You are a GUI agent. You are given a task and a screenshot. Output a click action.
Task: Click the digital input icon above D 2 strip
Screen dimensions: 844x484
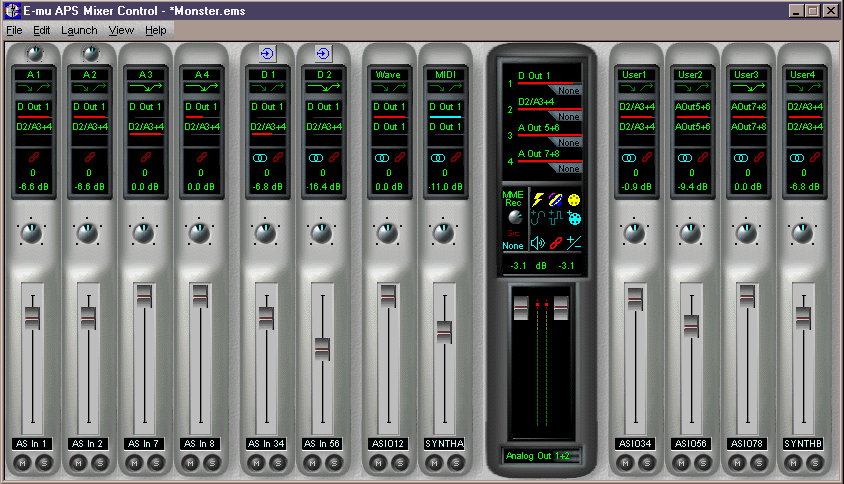click(x=323, y=53)
